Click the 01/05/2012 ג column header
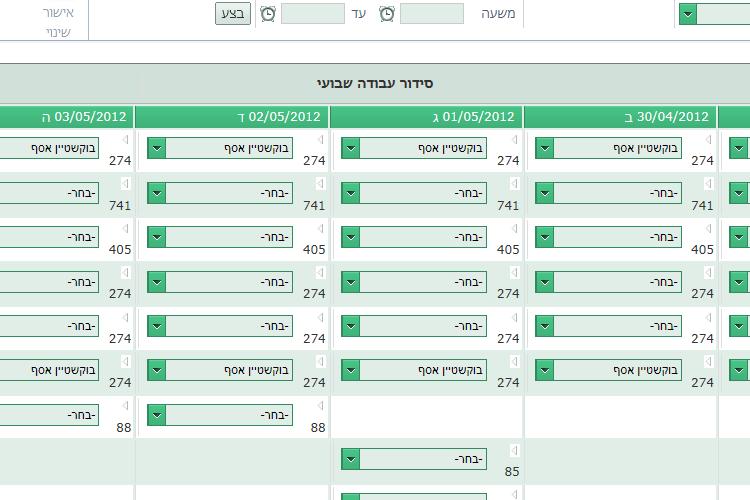The image size is (750, 500). (426, 117)
